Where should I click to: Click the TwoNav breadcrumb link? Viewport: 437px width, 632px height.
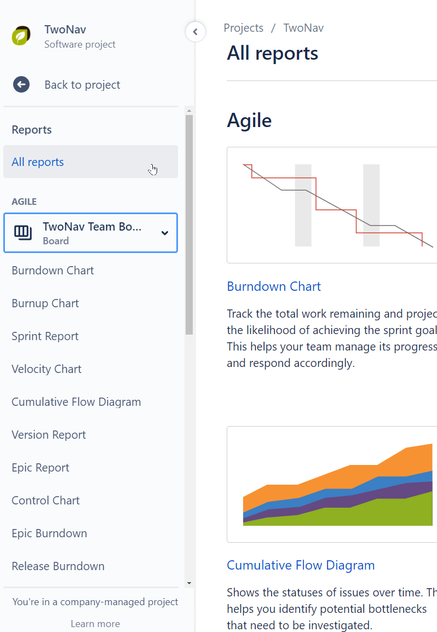coord(304,28)
